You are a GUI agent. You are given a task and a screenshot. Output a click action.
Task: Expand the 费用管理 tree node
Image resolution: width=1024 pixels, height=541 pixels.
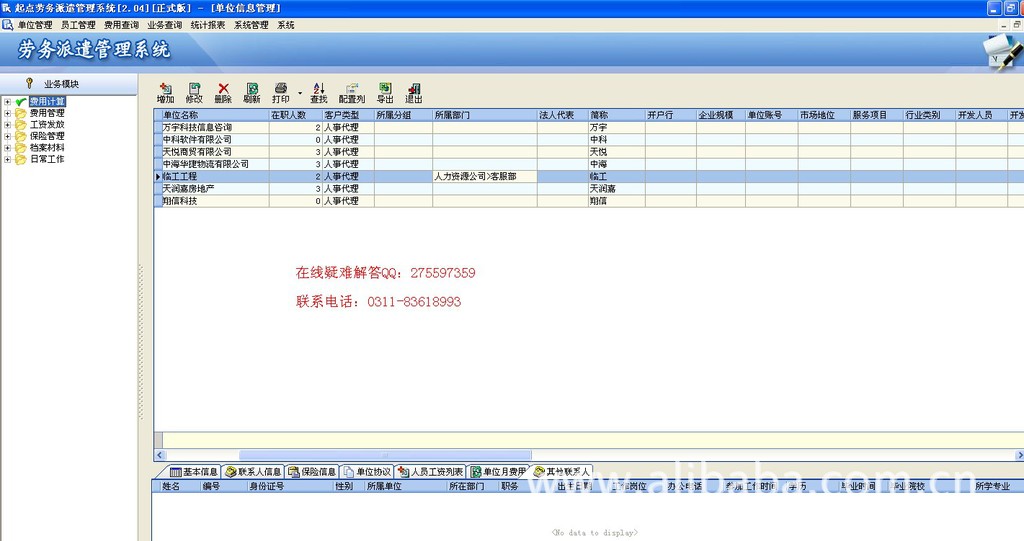tap(8, 113)
